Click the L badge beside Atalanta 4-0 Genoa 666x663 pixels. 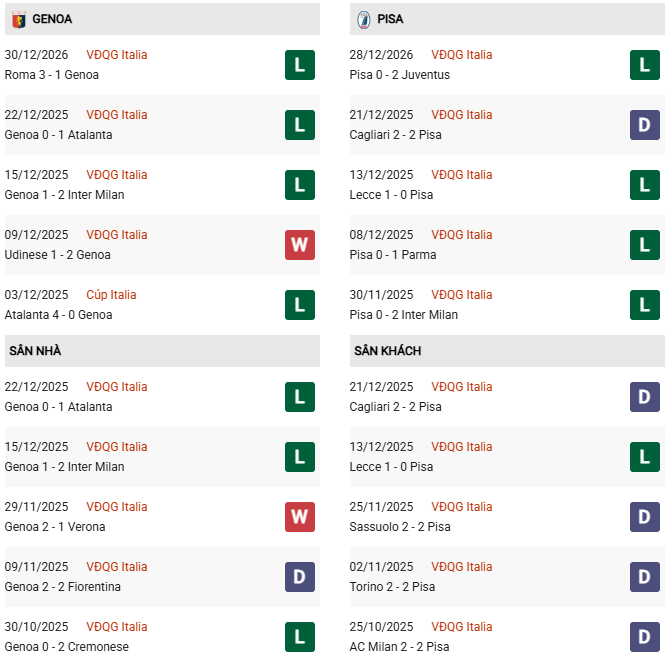299,305
